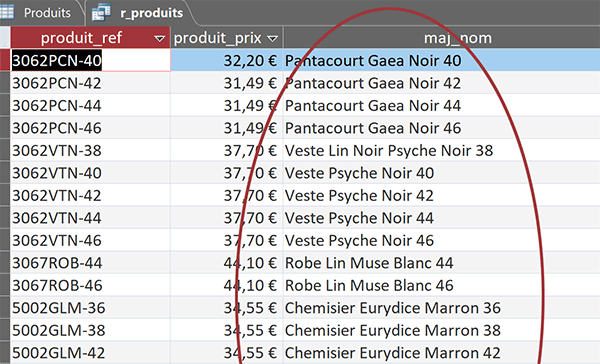Viewport: 600px width, 364px height.
Task: Click the cell 3062VTN-40
Action: tap(90, 173)
